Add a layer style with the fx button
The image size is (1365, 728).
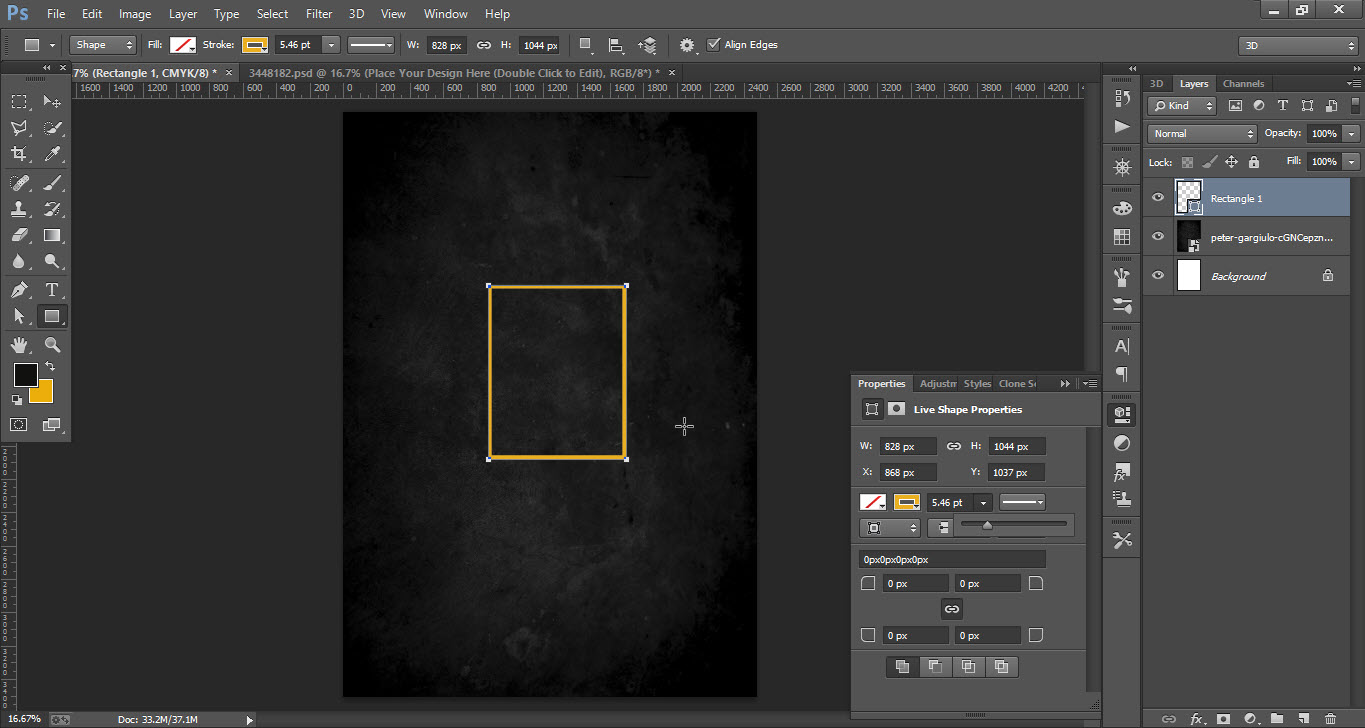[1197, 718]
